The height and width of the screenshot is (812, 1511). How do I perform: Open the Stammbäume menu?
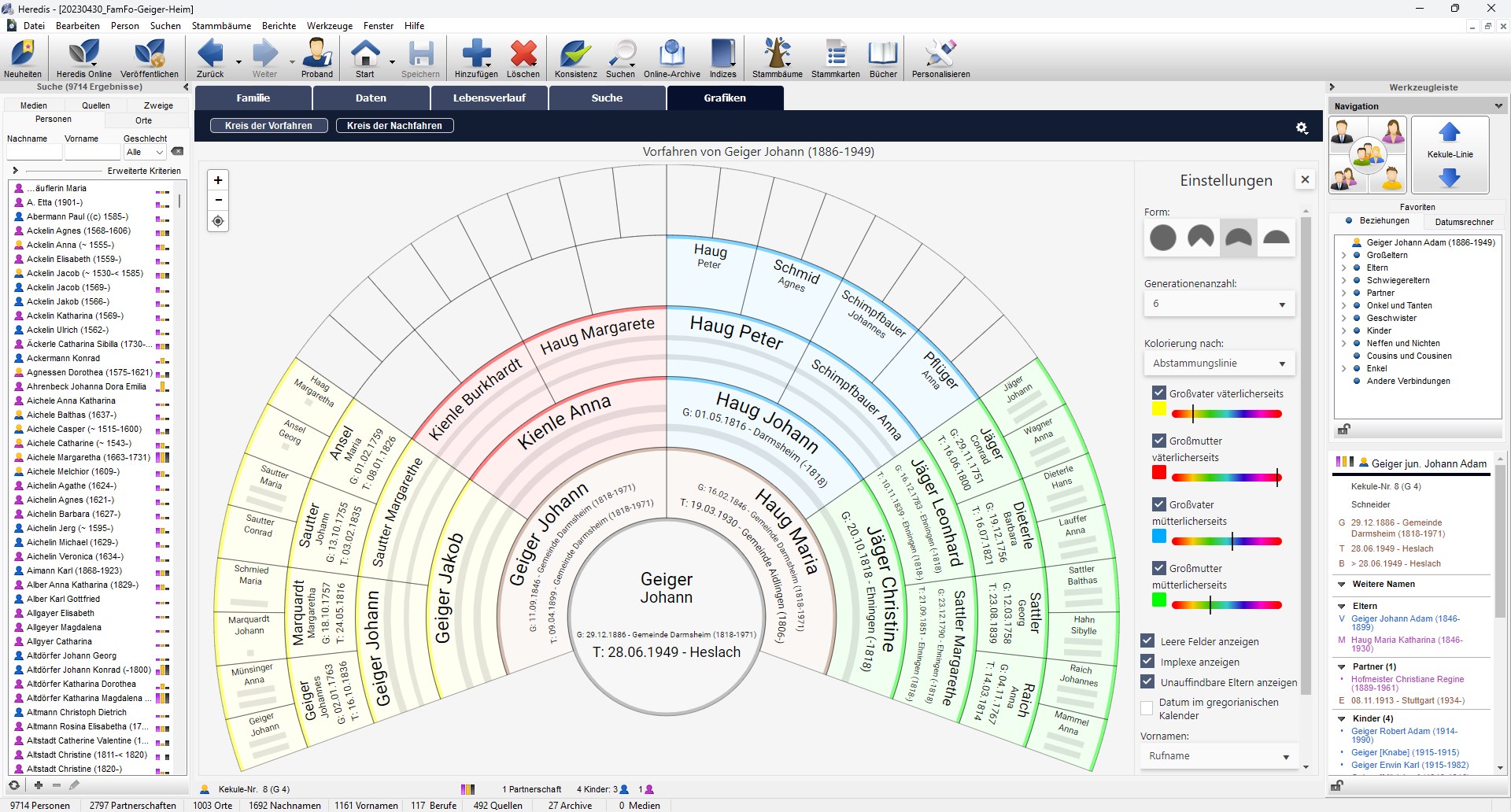[221, 26]
